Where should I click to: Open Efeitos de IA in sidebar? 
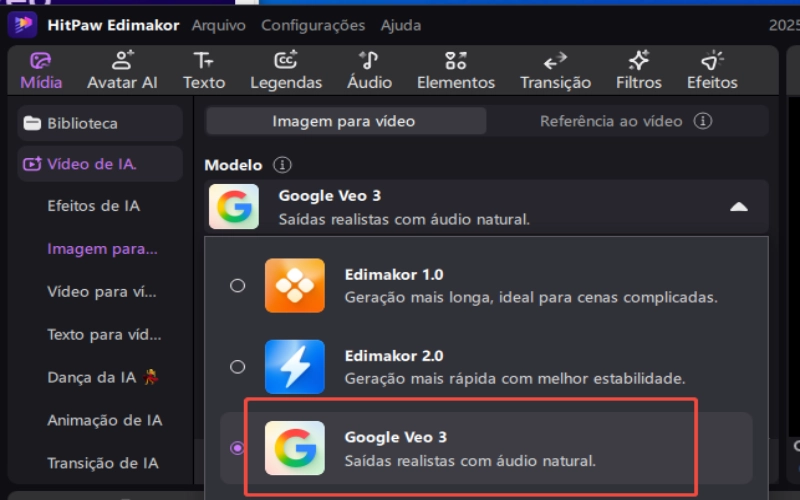tap(93, 206)
